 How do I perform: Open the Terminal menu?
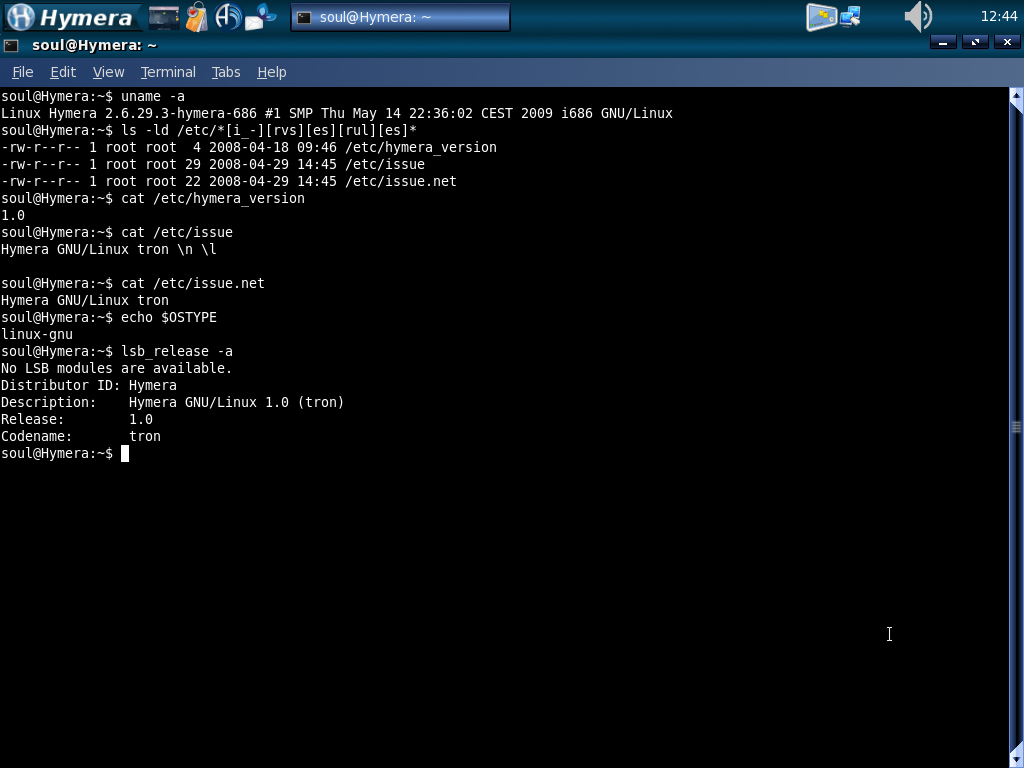pos(168,72)
